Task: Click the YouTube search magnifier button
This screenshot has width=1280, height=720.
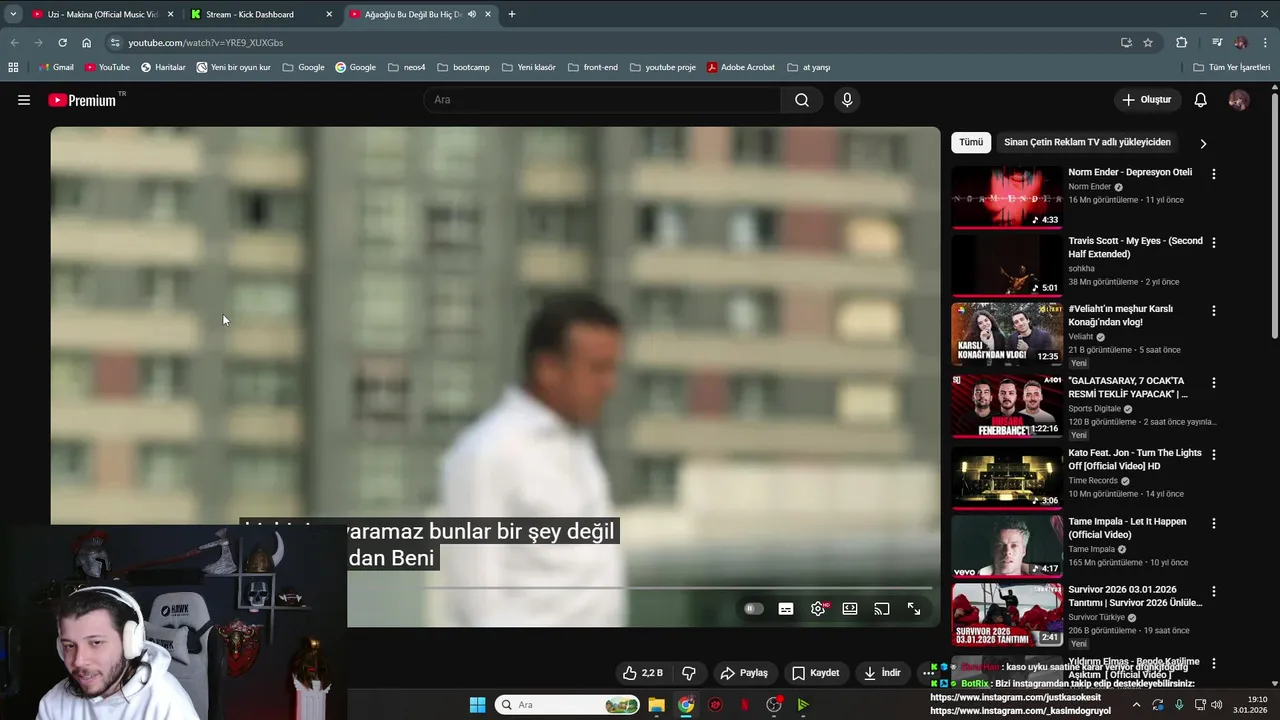Action: [x=802, y=100]
